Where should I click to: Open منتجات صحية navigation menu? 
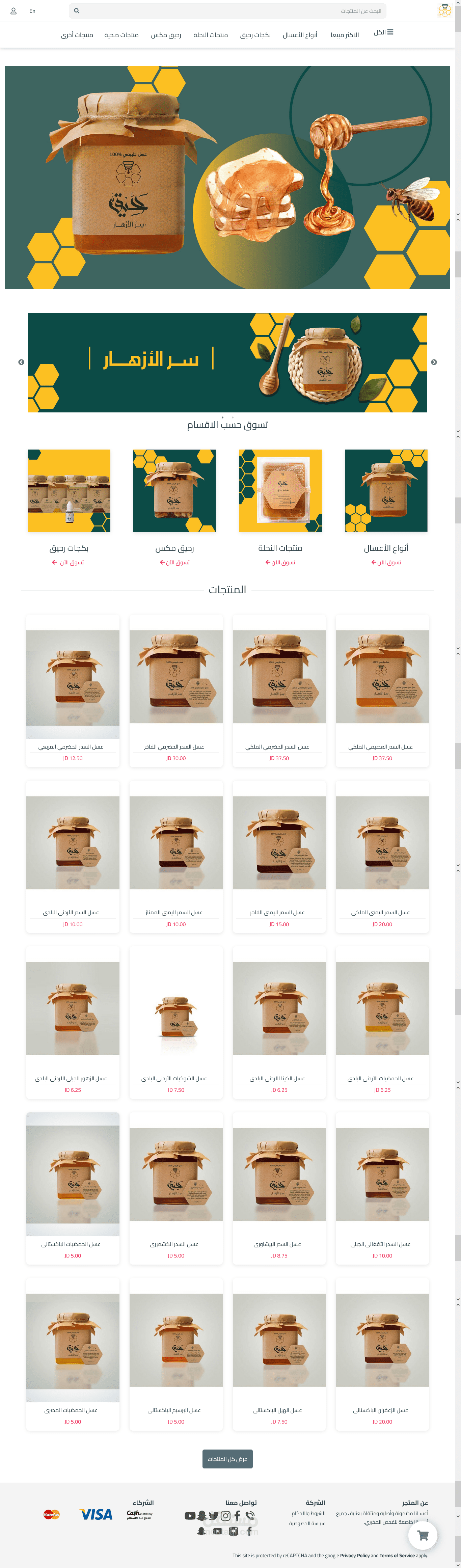pos(121,35)
